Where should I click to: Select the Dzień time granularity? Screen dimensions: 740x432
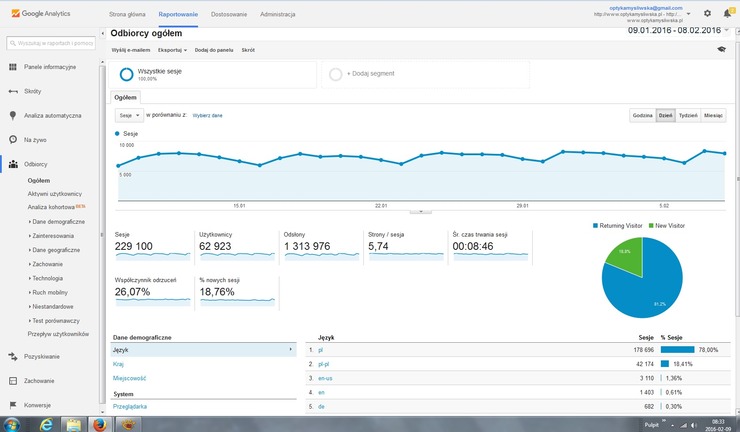coord(665,115)
